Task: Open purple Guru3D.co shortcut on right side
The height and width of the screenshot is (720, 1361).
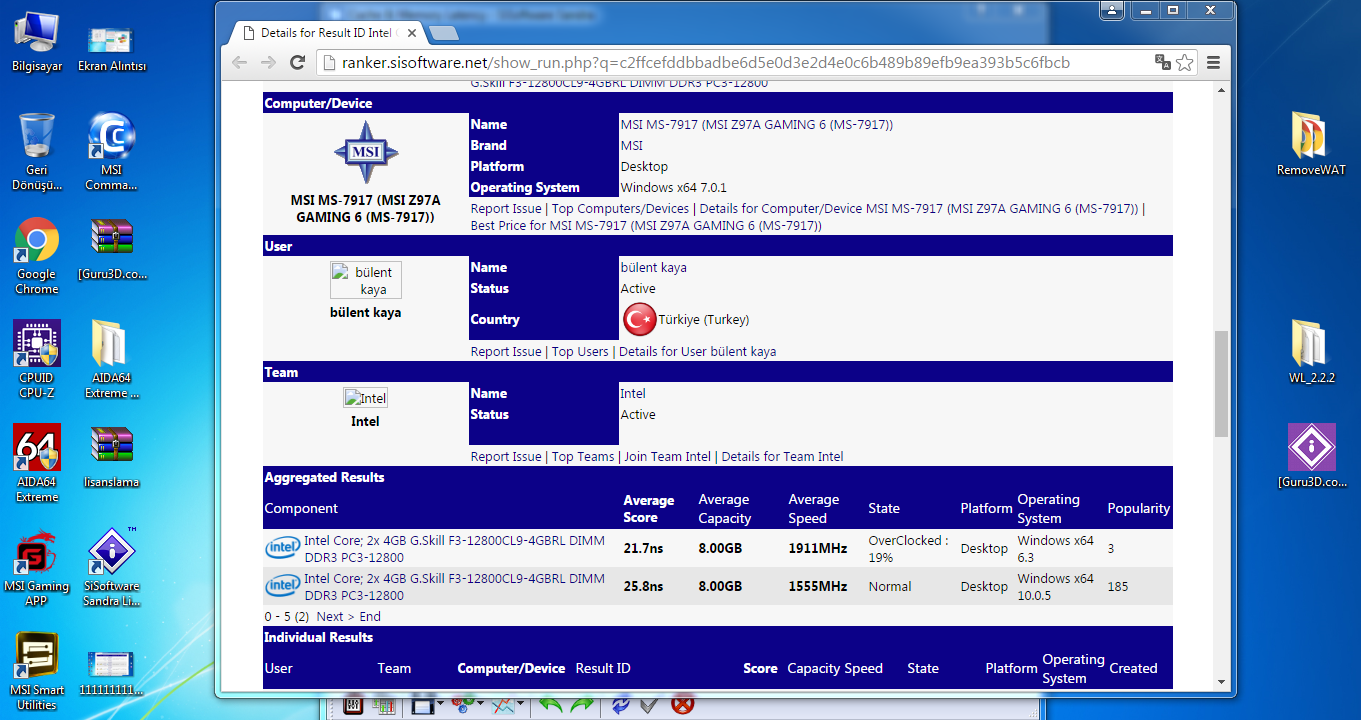Action: pos(1311,456)
